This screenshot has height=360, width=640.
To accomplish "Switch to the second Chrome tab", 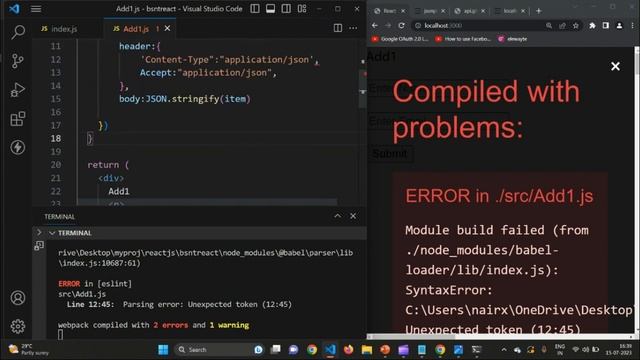I will 426,11.
